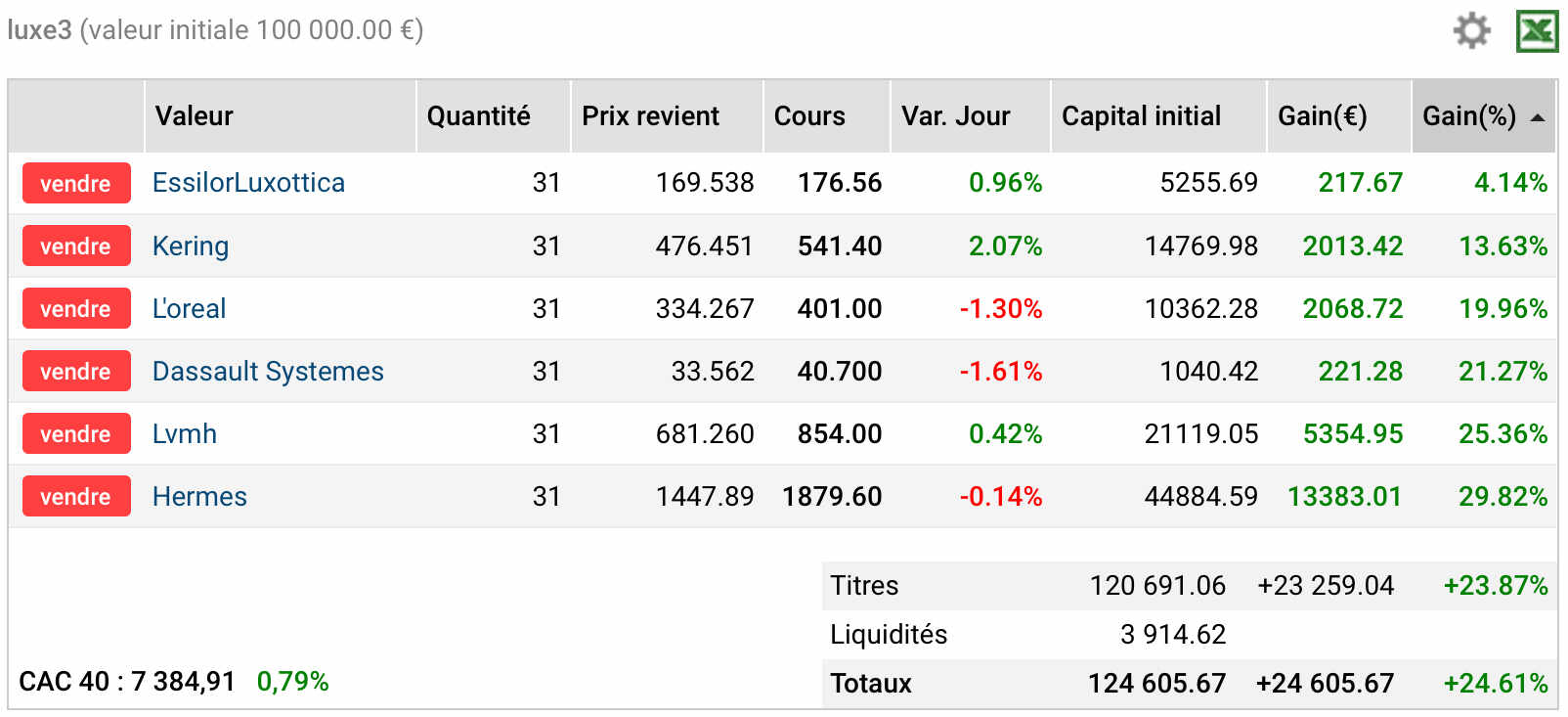Select Lvmh gain value 5354.95
The height and width of the screenshot is (717, 1568).
tap(1353, 433)
